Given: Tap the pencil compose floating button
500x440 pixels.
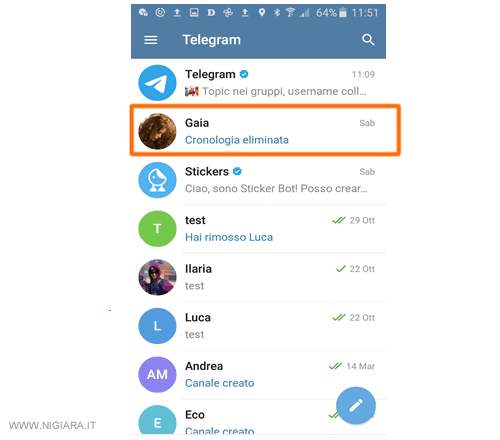Looking at the screenshot, I should point(356,405).
